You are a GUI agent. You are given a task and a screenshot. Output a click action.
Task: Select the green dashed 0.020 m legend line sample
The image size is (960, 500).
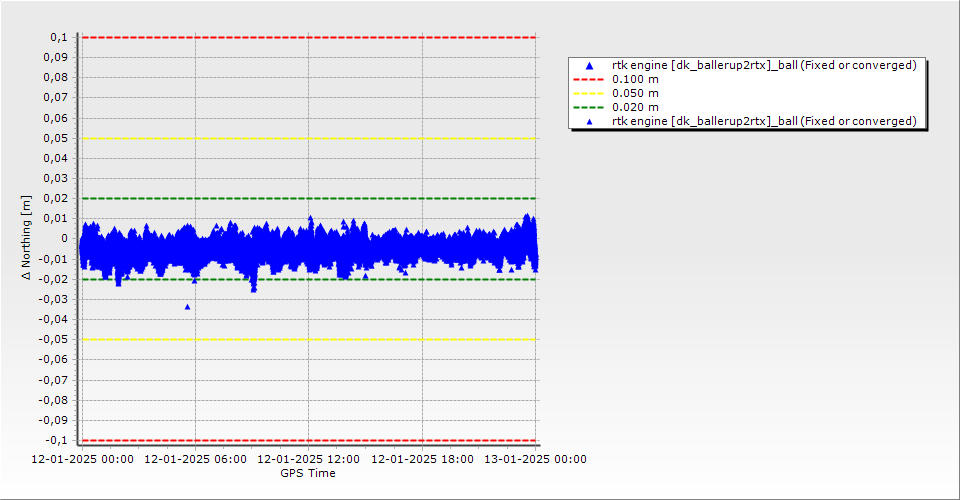[588, 108]
